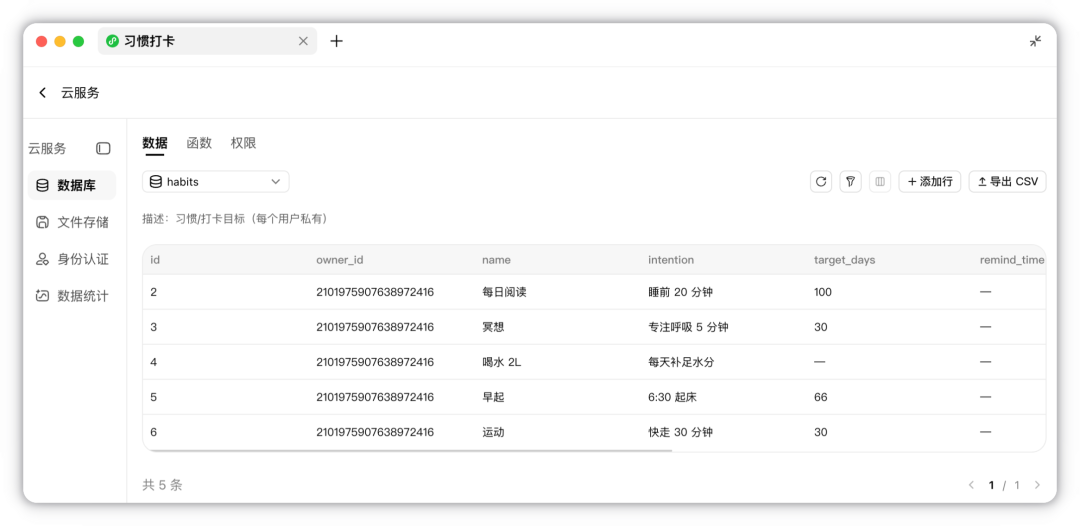
Task: Select the 习惯打卡 browser tab
Action: tap(207, 41)
